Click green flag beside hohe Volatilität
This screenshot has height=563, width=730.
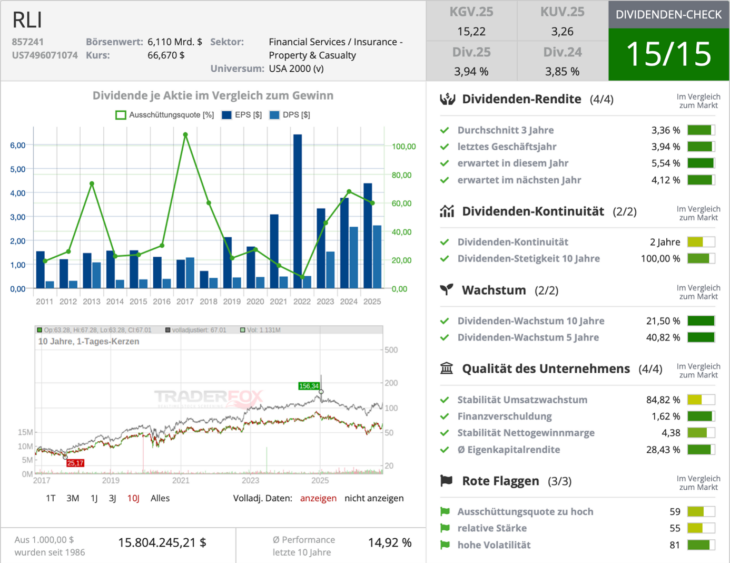(x=445, y=545)
